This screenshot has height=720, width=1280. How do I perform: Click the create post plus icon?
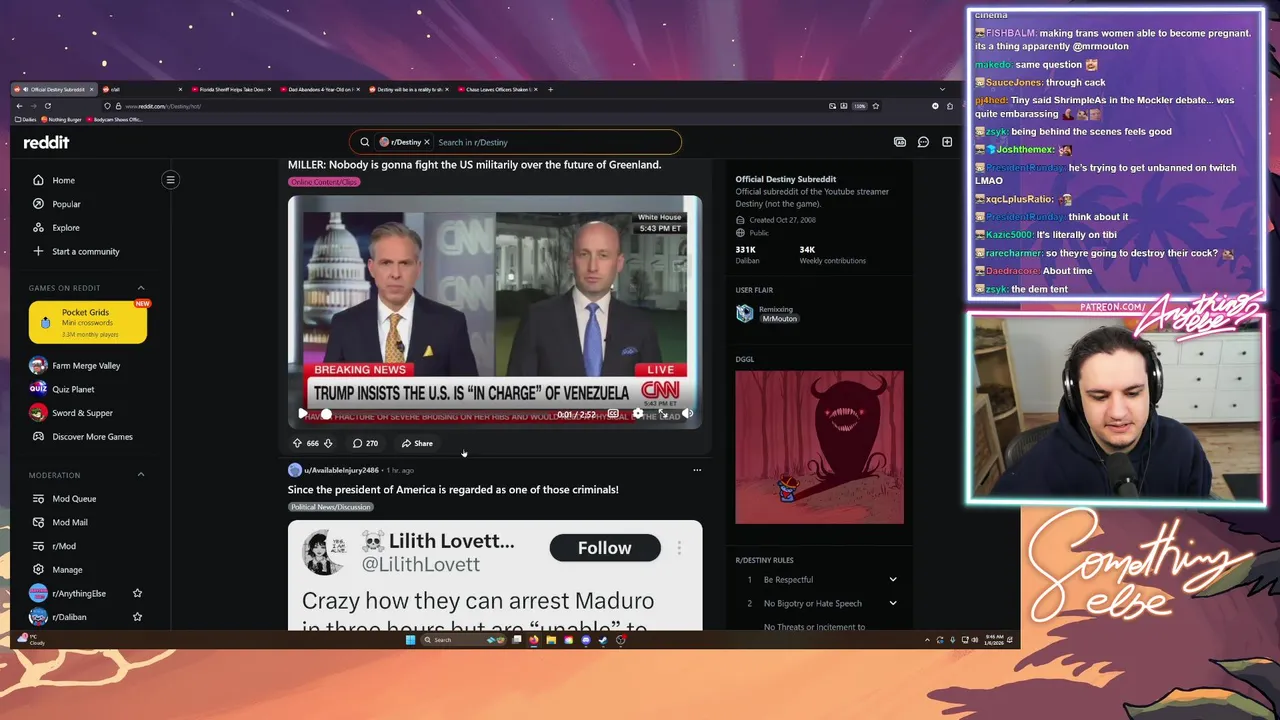point(947,142)
